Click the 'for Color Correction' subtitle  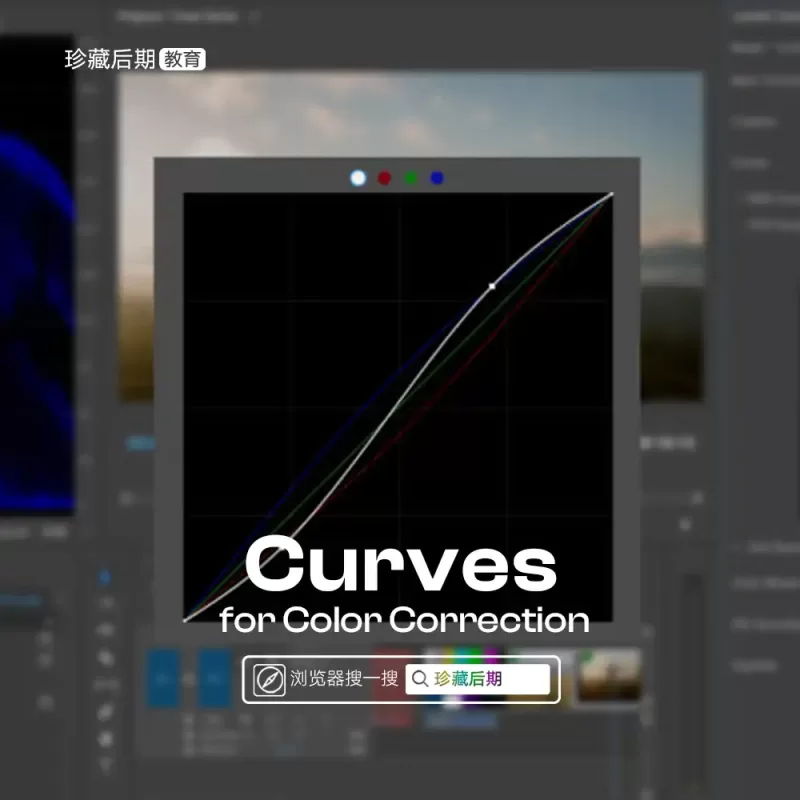coord(404,620)
